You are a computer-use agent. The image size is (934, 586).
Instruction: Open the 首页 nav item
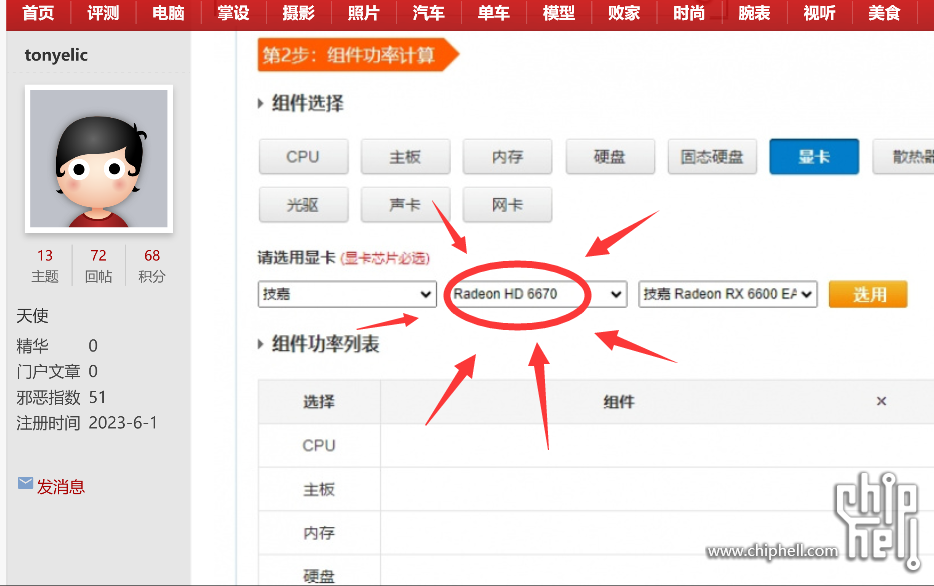[x=38, y=13]
